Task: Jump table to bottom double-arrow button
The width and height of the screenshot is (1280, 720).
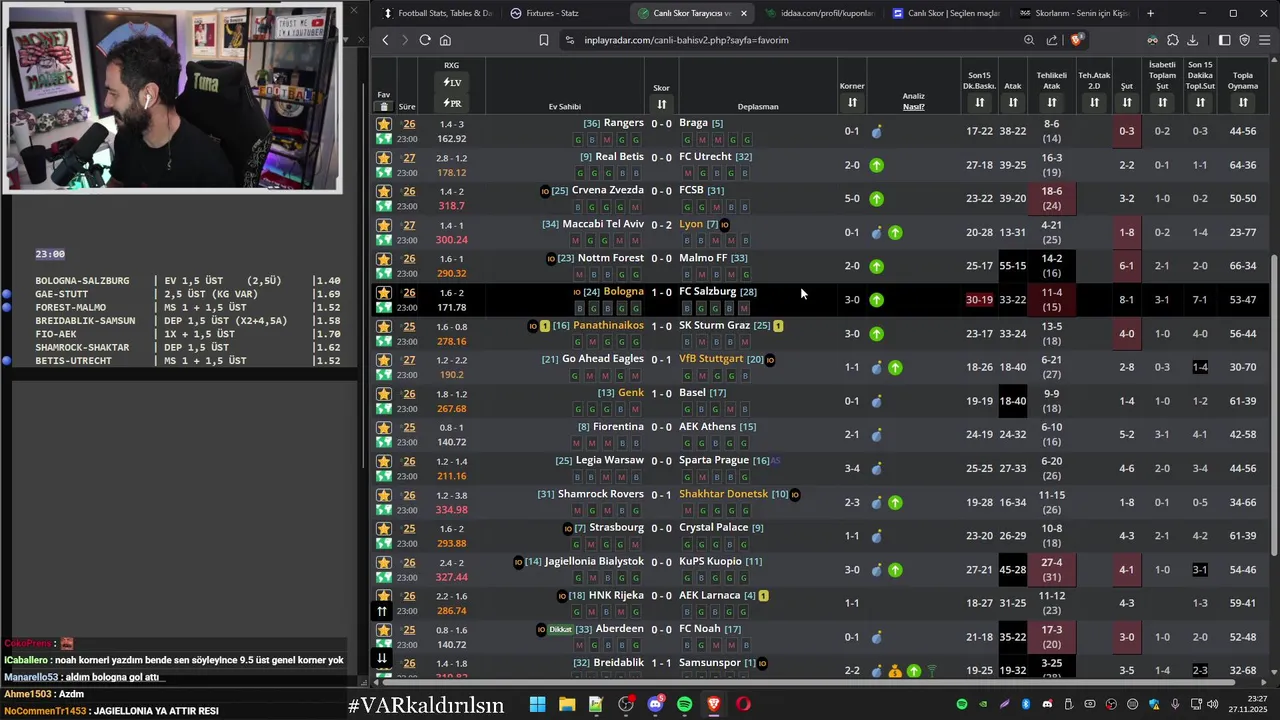Action: tap(381, 658)
